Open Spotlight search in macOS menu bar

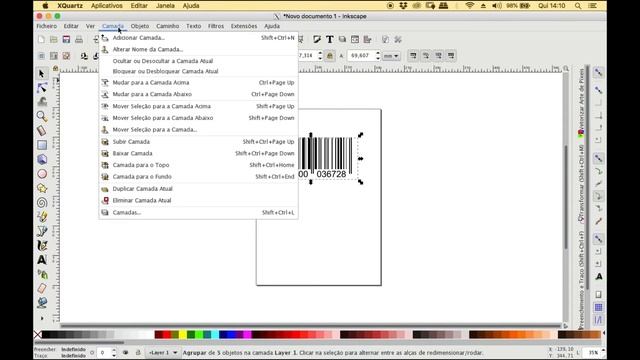coord(578,6)
